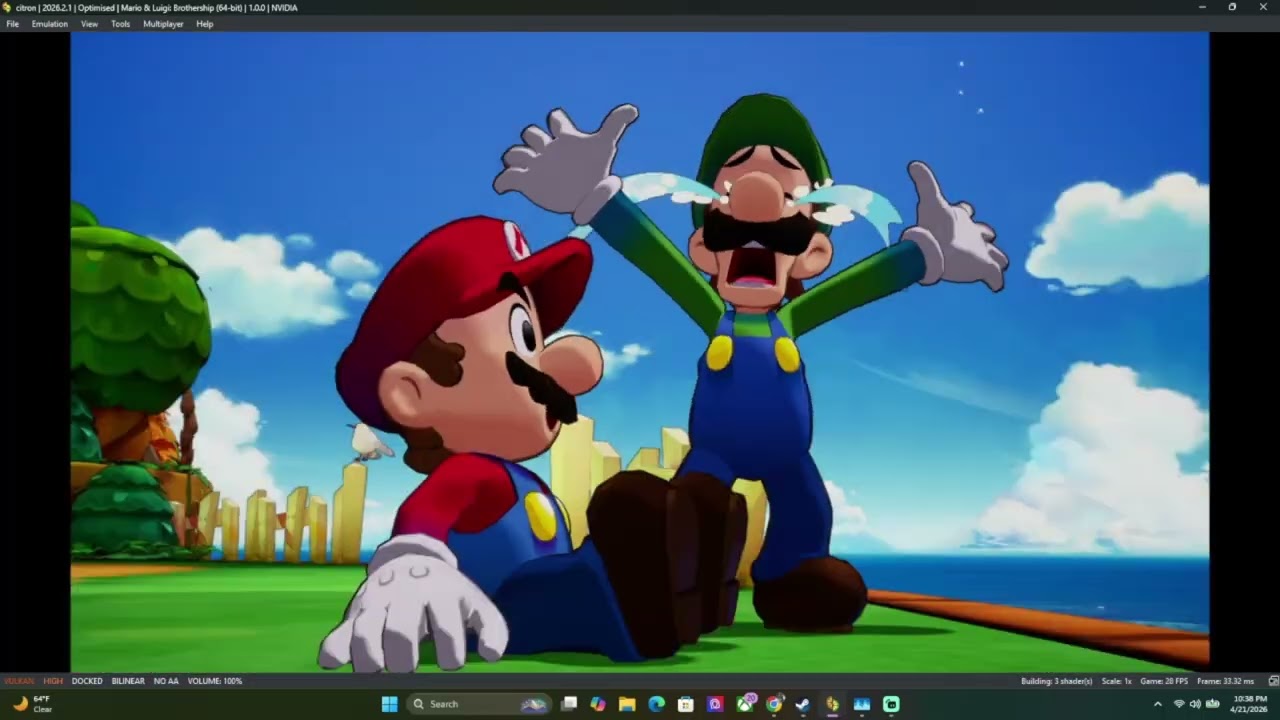Open Copilot from the taskbar
Image resolution: width=1280 pixels, height=720 pixels.
point(598,704)
